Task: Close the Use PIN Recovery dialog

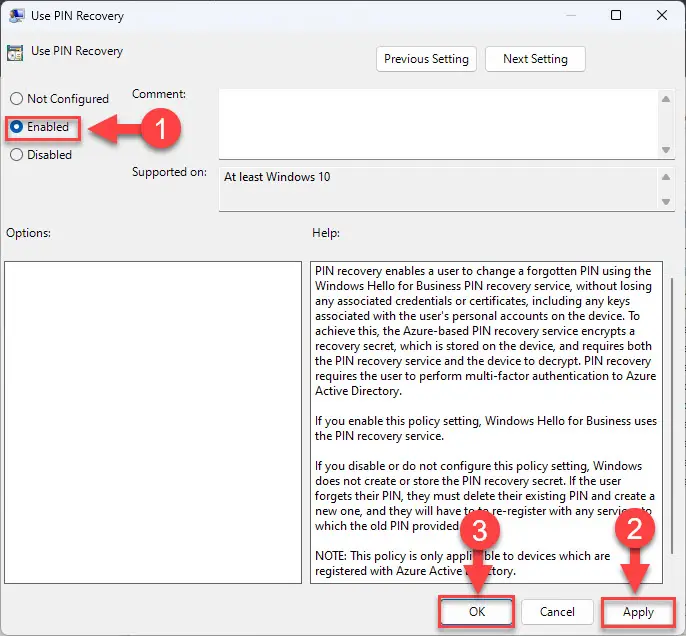Action: (x=661, y=16)
